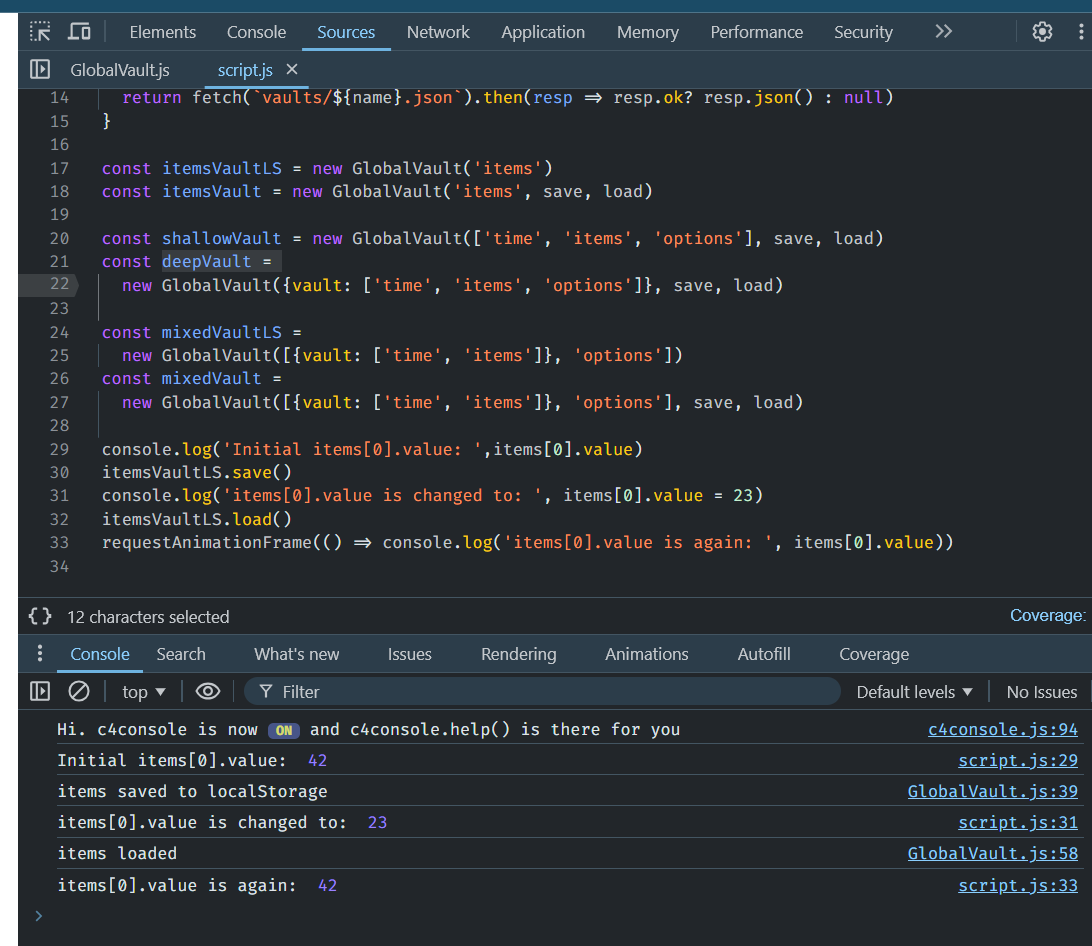Follow the GlobalVault.js:39 source link
This screenshot has width=1092, height=946.
[992, 791]
